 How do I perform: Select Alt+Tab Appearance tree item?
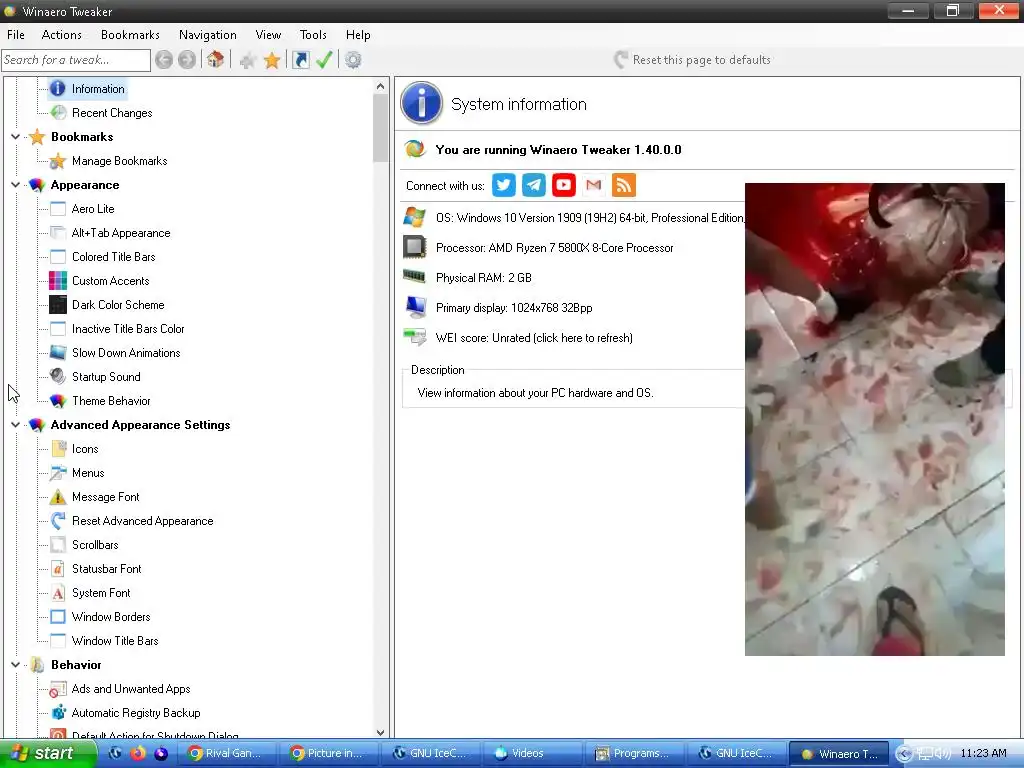[121, 233]
